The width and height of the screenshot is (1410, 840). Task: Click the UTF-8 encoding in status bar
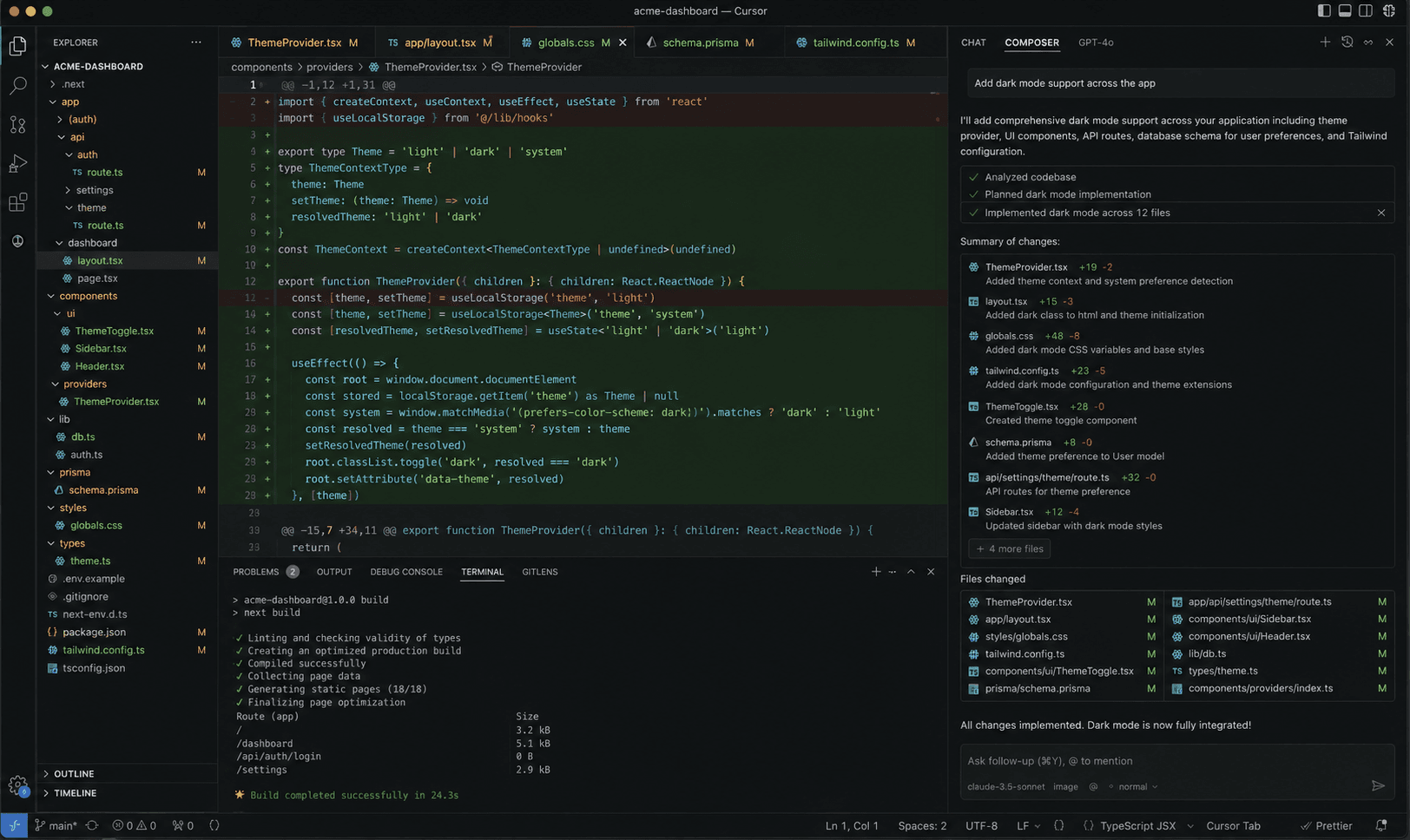click(981, 825)
